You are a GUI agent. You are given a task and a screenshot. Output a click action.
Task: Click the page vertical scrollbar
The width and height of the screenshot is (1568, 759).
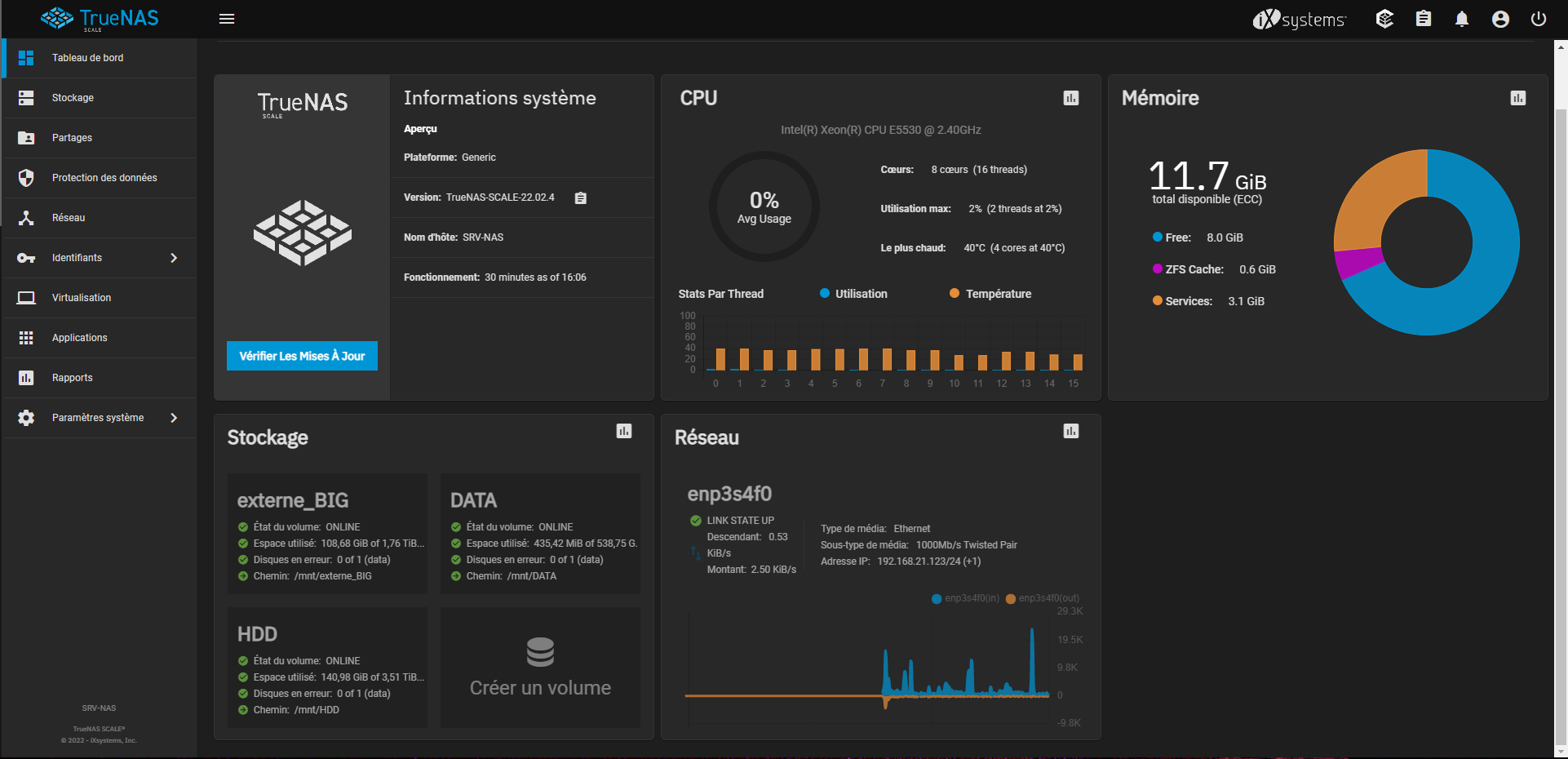(1560, 408)
